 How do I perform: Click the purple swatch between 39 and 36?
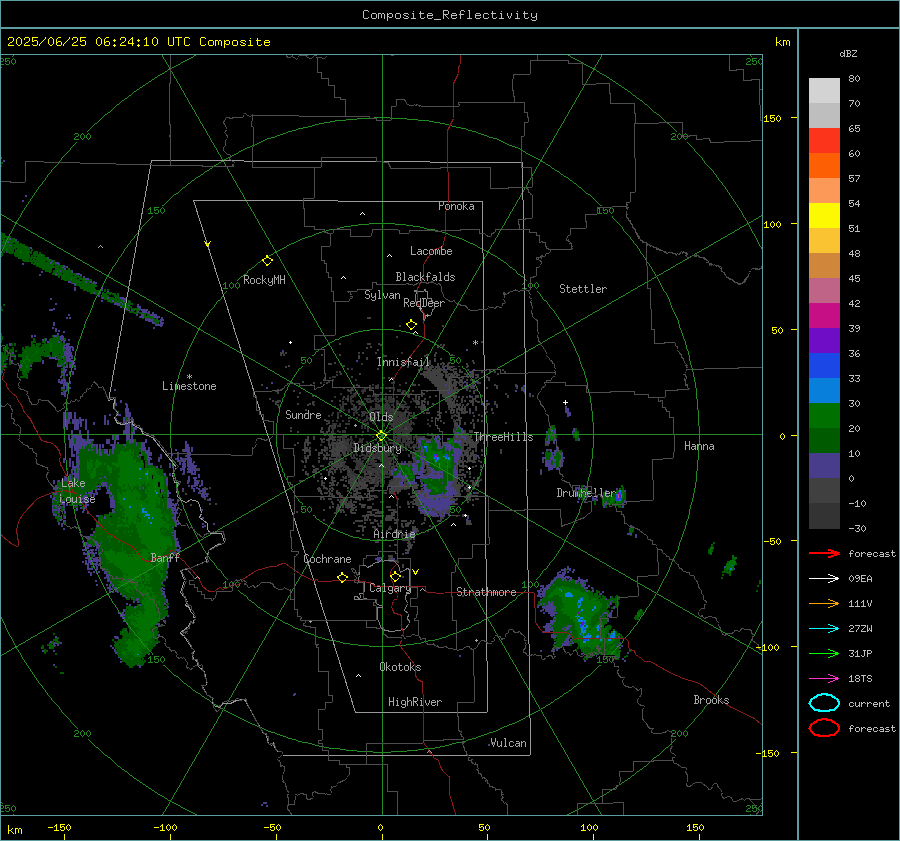[x=824, y=340]
